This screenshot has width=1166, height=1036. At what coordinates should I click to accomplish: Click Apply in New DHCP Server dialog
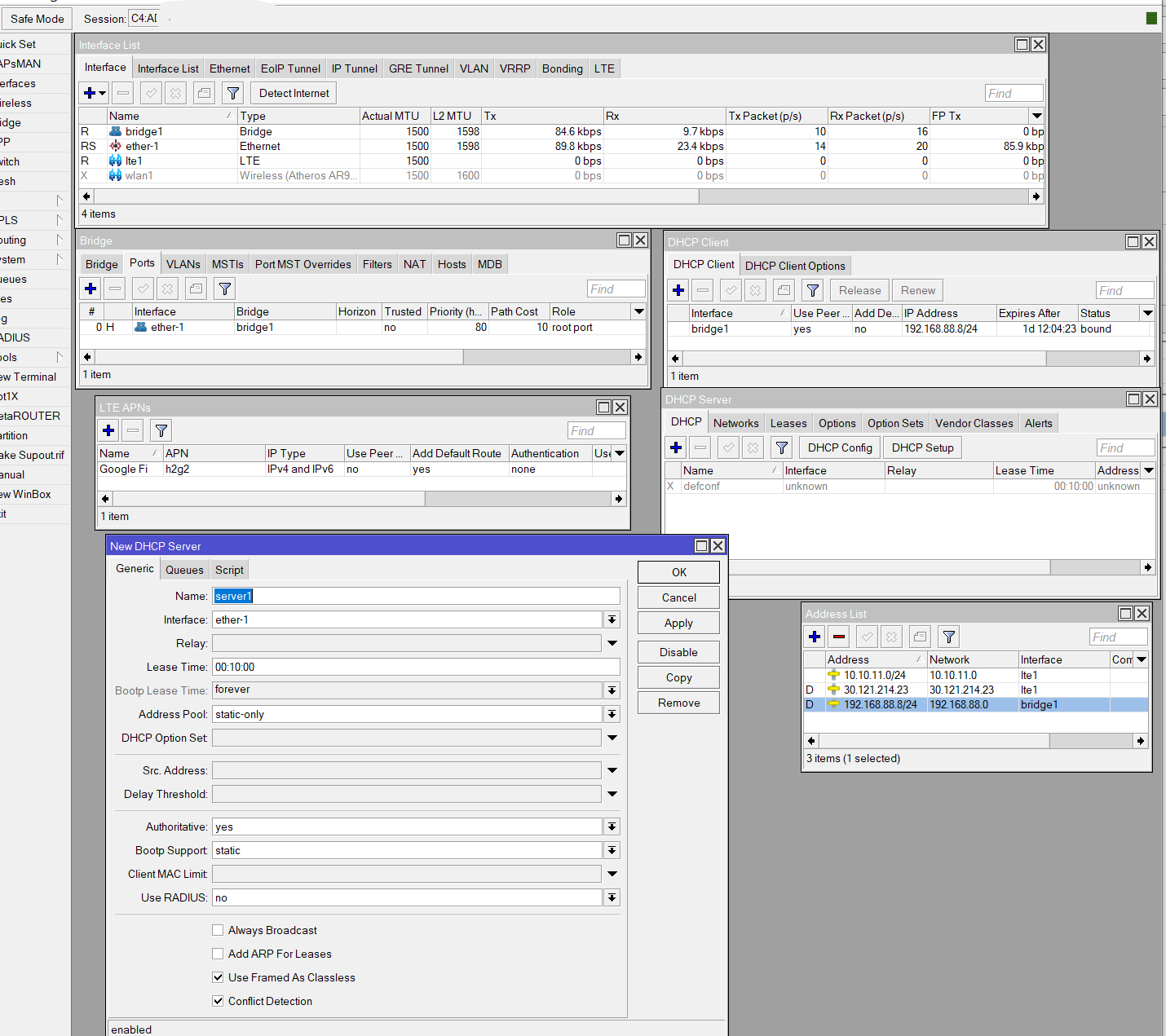click(678, 623)
